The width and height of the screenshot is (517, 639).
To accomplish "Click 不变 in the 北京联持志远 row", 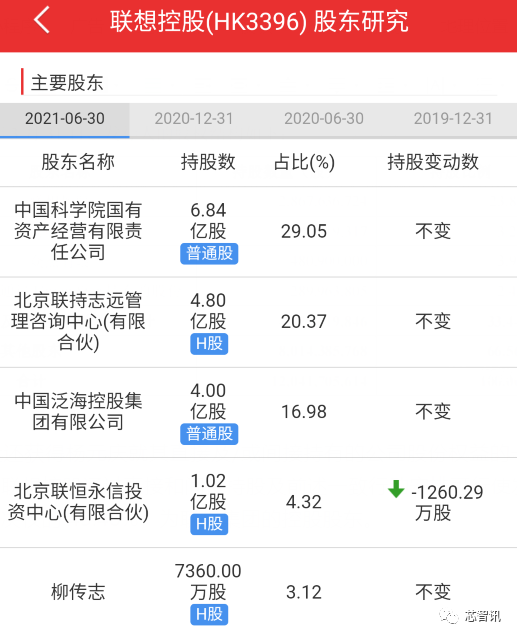I will tap(433, 321).
